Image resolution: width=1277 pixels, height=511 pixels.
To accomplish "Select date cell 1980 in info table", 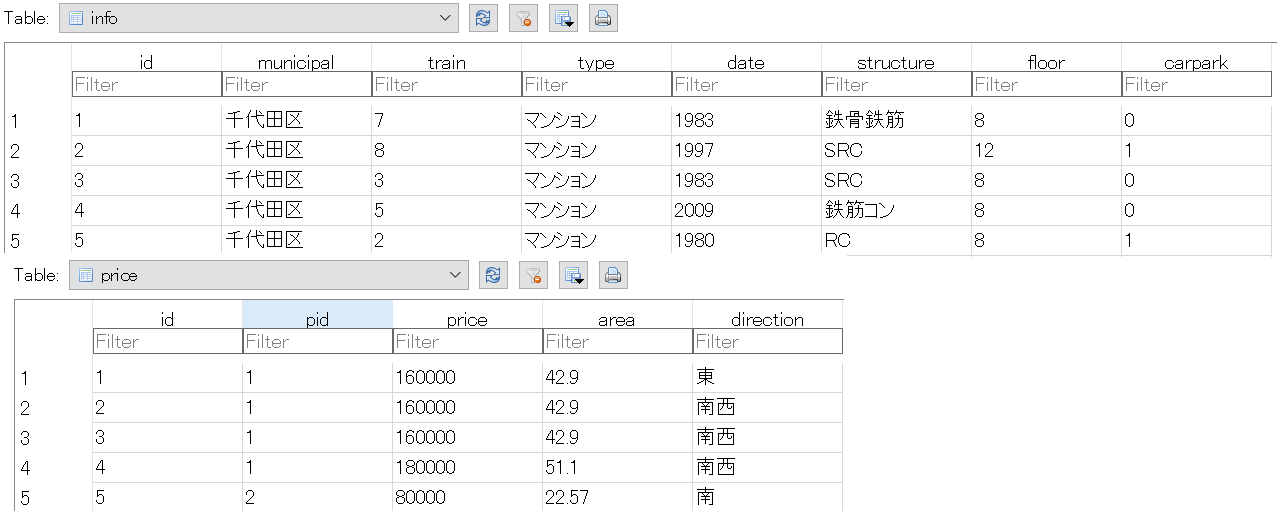I will (746, 241).
